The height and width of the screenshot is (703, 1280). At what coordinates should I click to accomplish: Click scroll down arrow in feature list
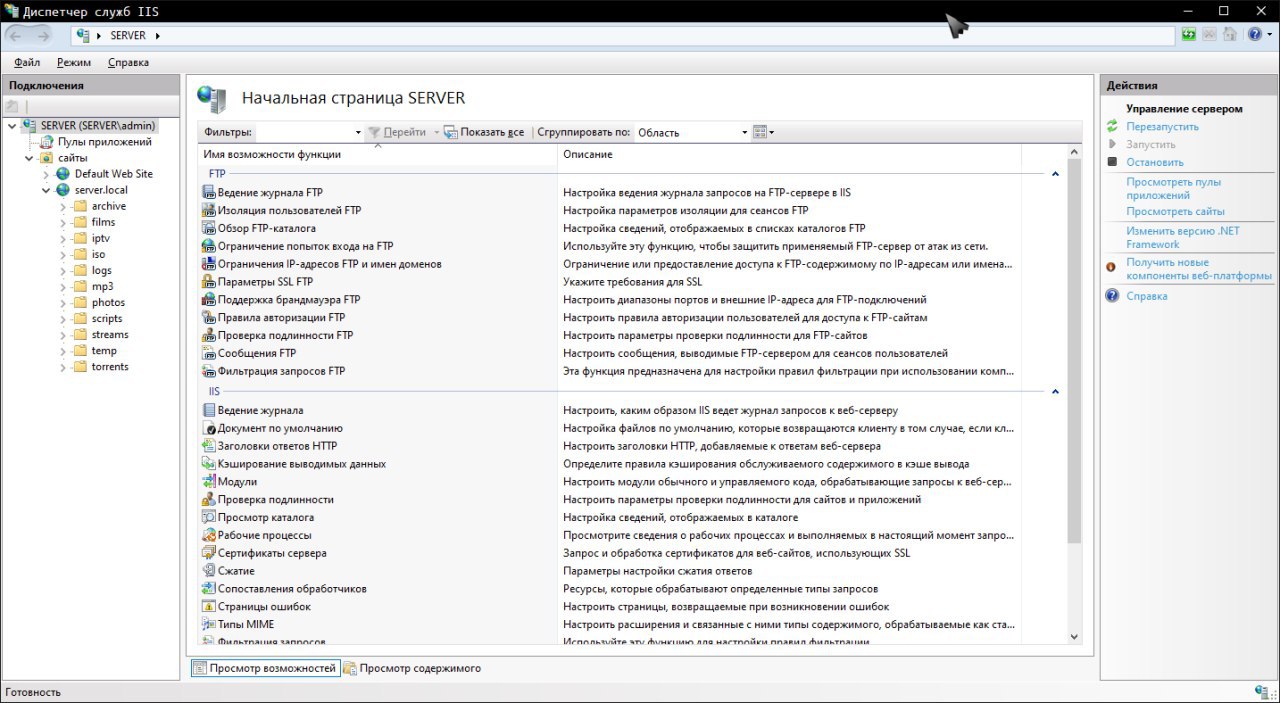tap(1074, 636)
